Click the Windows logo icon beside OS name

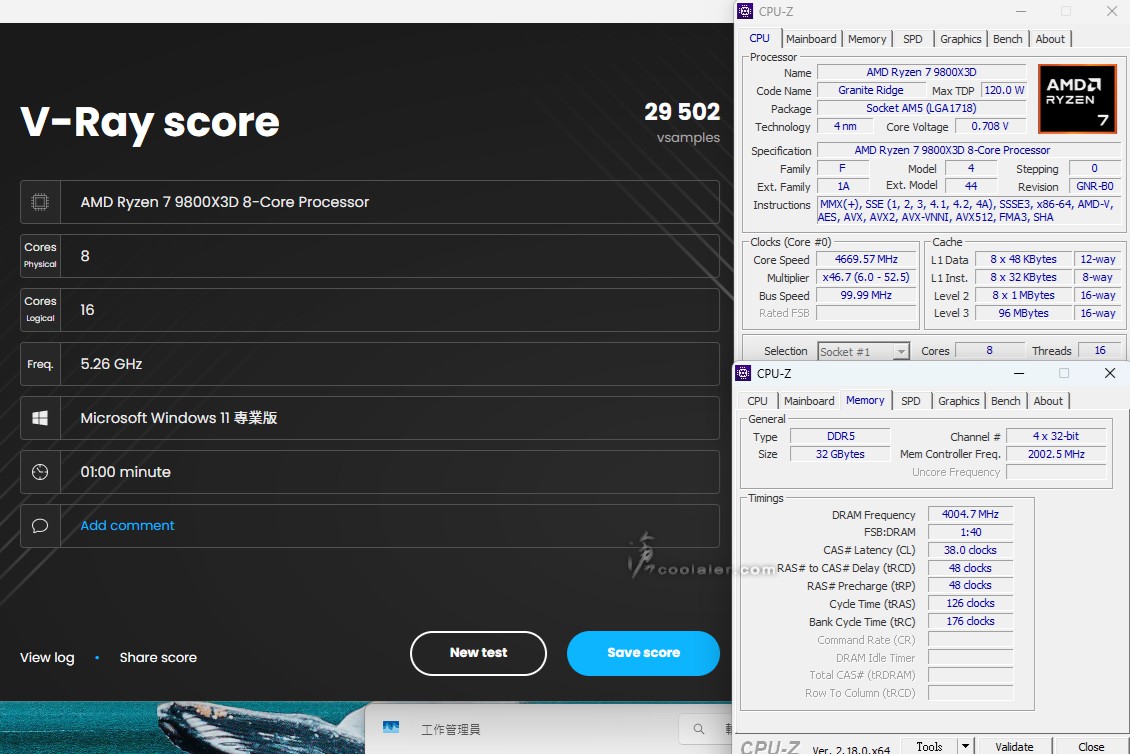pos(40,418)
